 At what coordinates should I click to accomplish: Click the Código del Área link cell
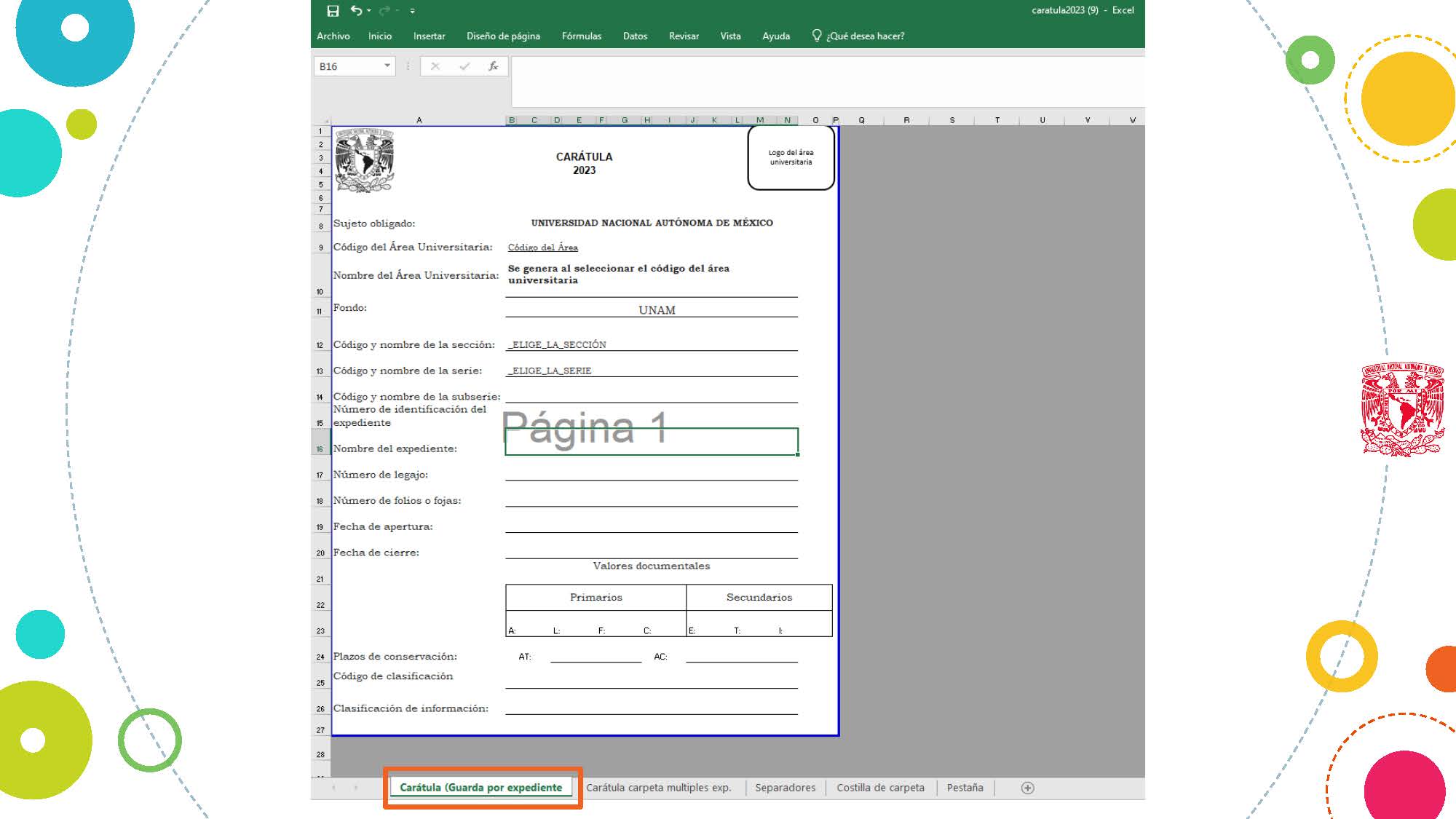tap(543, 248)
